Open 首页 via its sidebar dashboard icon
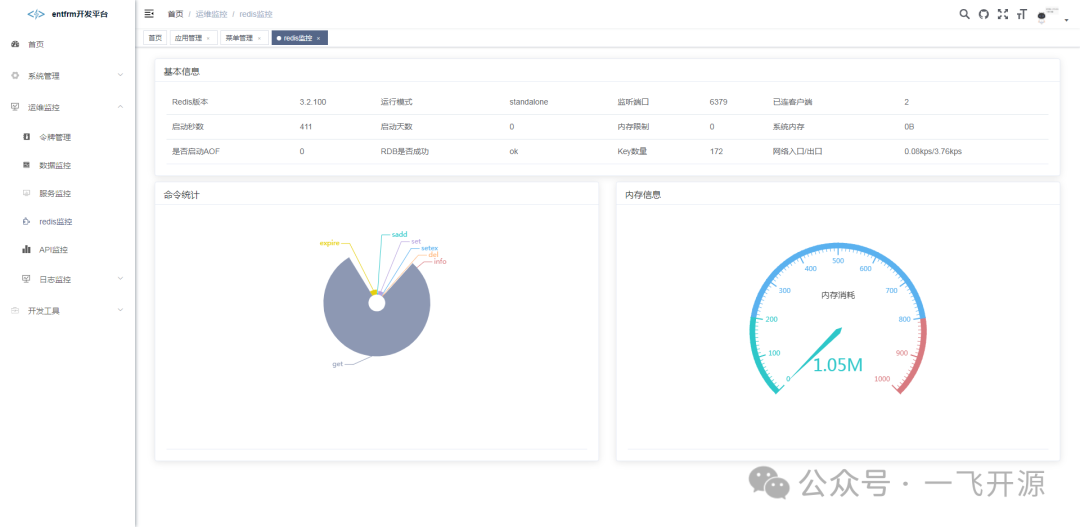Viewport: 1080px width, 527px height. pos(15,44)
